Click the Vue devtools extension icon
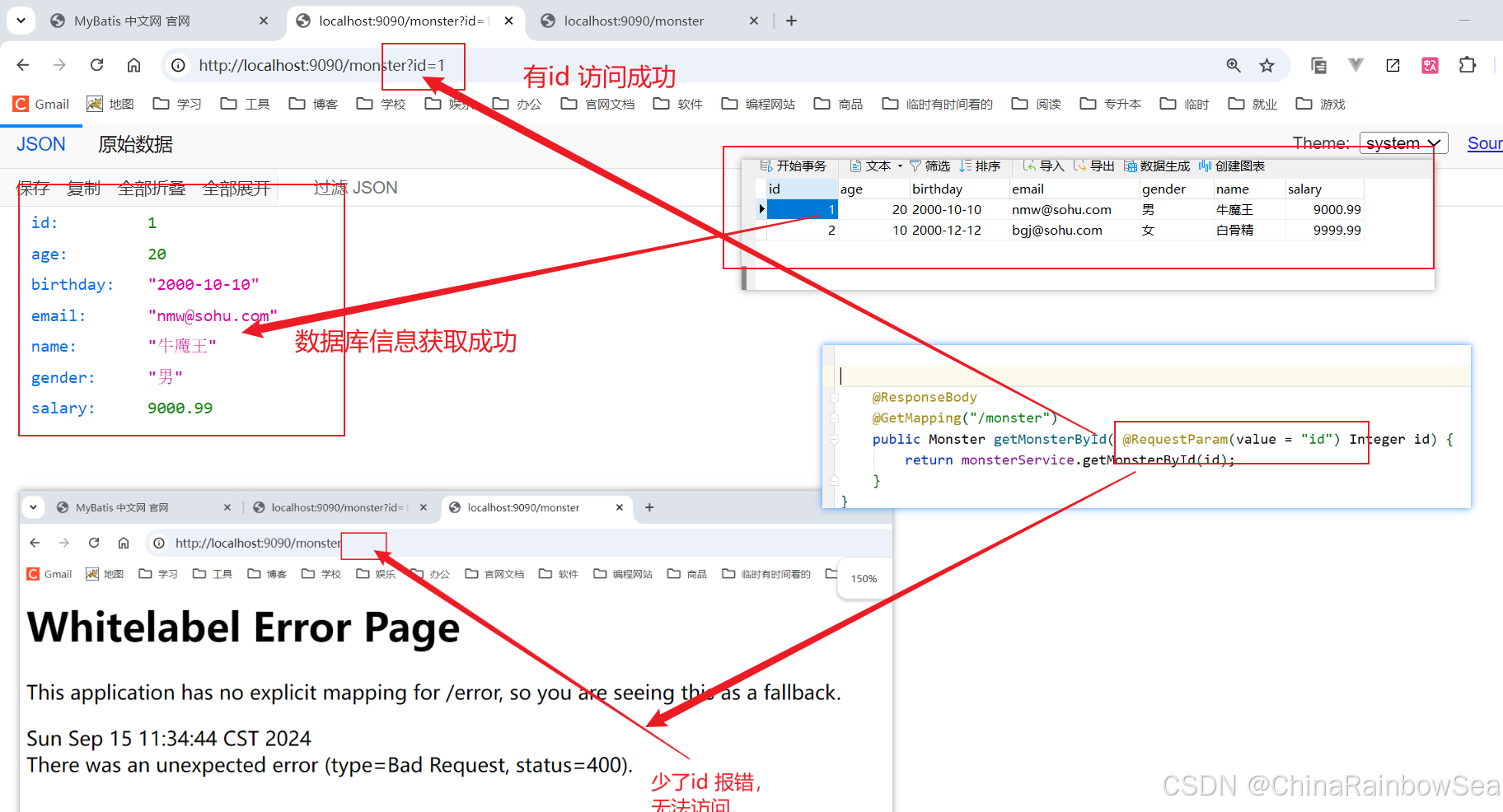This screenshot has height=812, width=1503. (x=1356, y=65)
